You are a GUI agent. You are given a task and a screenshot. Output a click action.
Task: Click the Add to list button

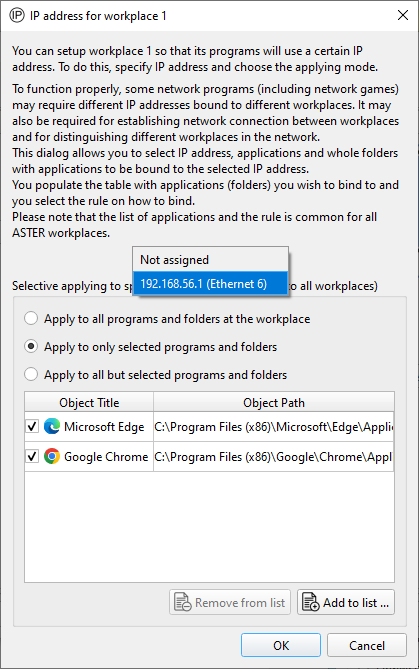pyautogui.click(x=346, y=602)
